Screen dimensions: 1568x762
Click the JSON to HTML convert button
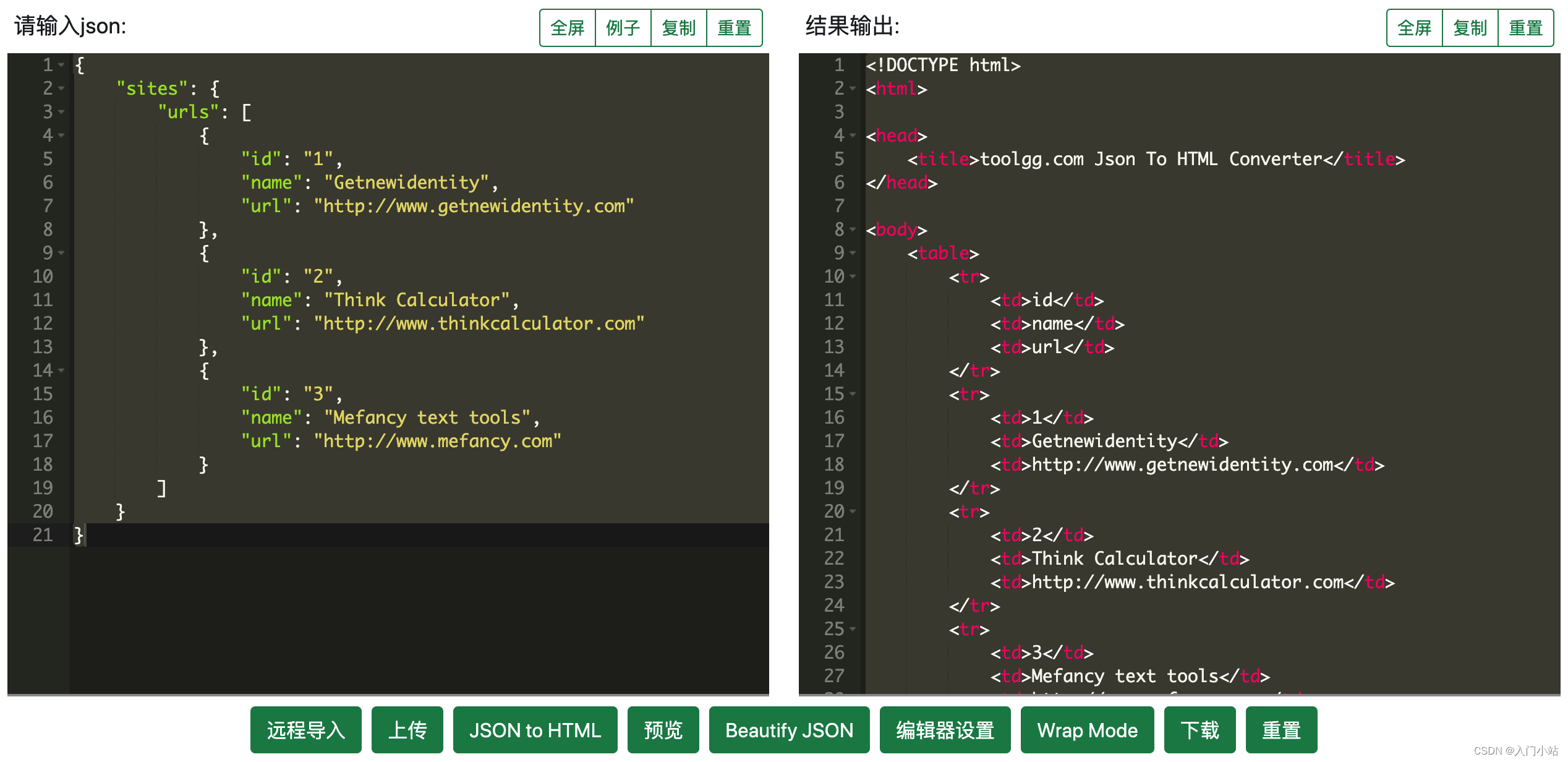tap(535, 730)
